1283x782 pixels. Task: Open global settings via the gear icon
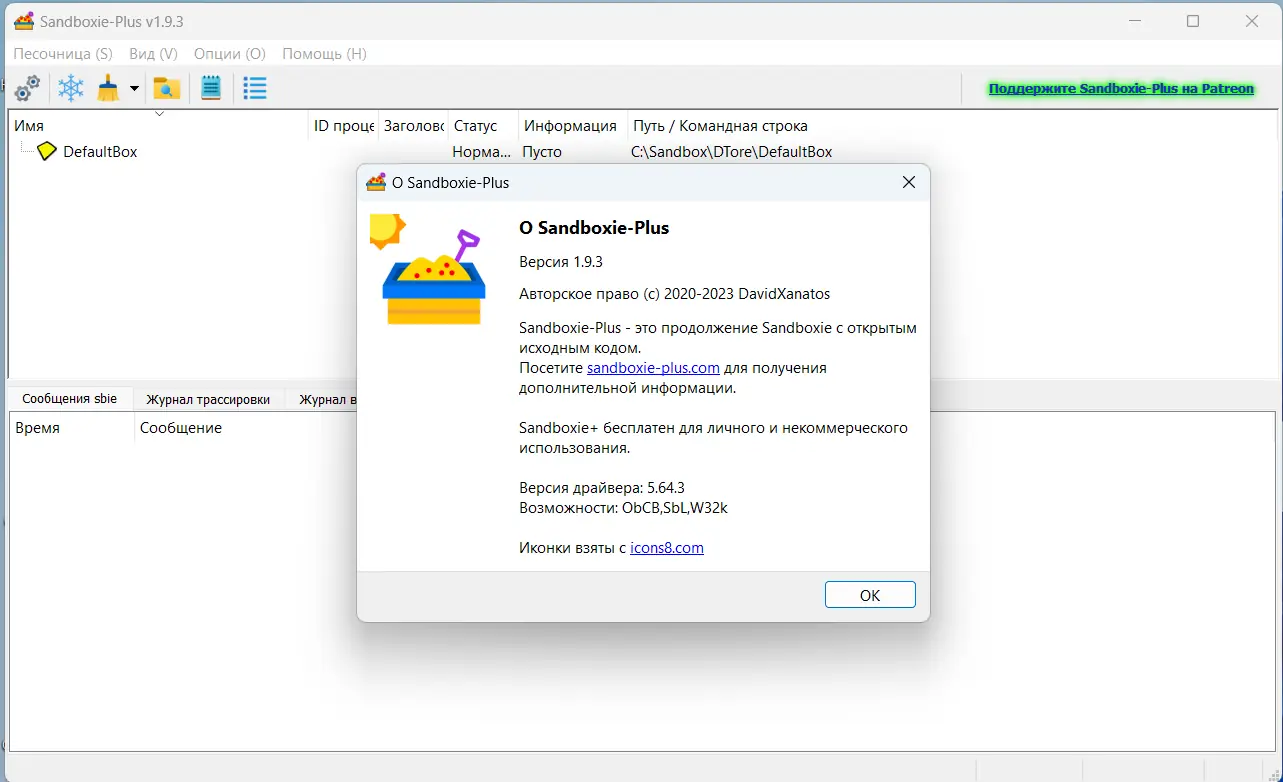click(x=27, y=88)
